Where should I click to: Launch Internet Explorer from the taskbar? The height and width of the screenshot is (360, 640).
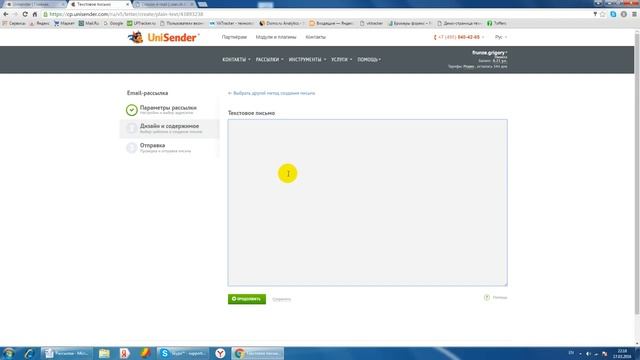pyautogui.click(x=29, y=353)
